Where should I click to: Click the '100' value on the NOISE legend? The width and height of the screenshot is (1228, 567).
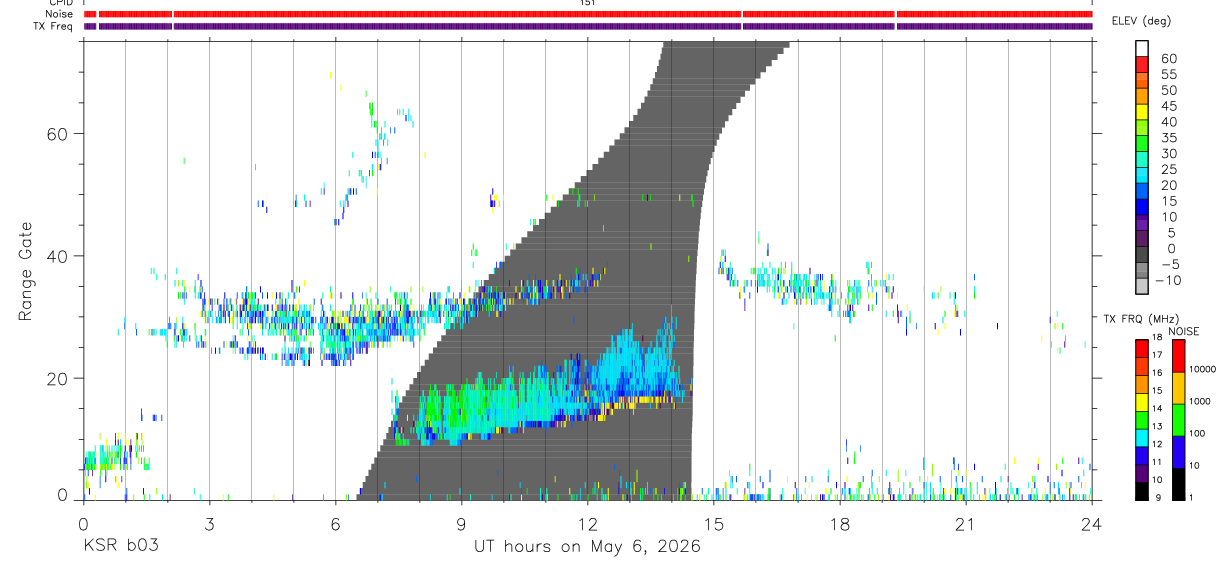point(1198,434)
